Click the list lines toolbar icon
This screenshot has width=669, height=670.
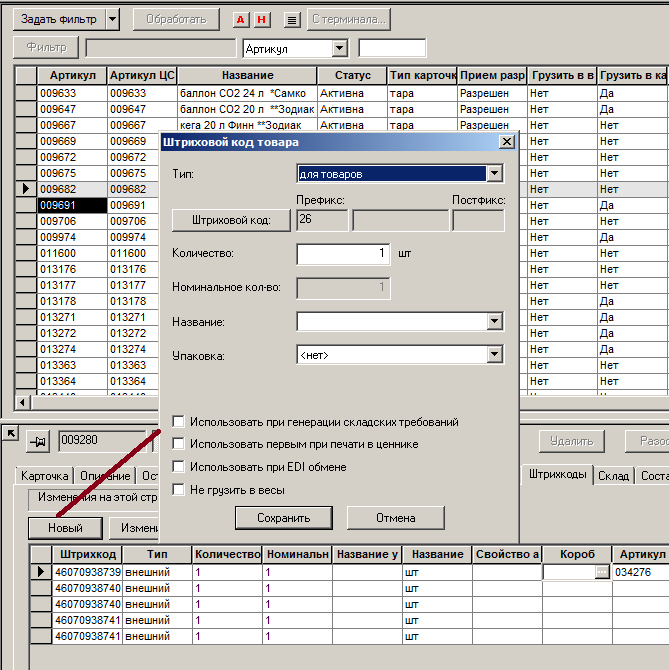point(292,20)
